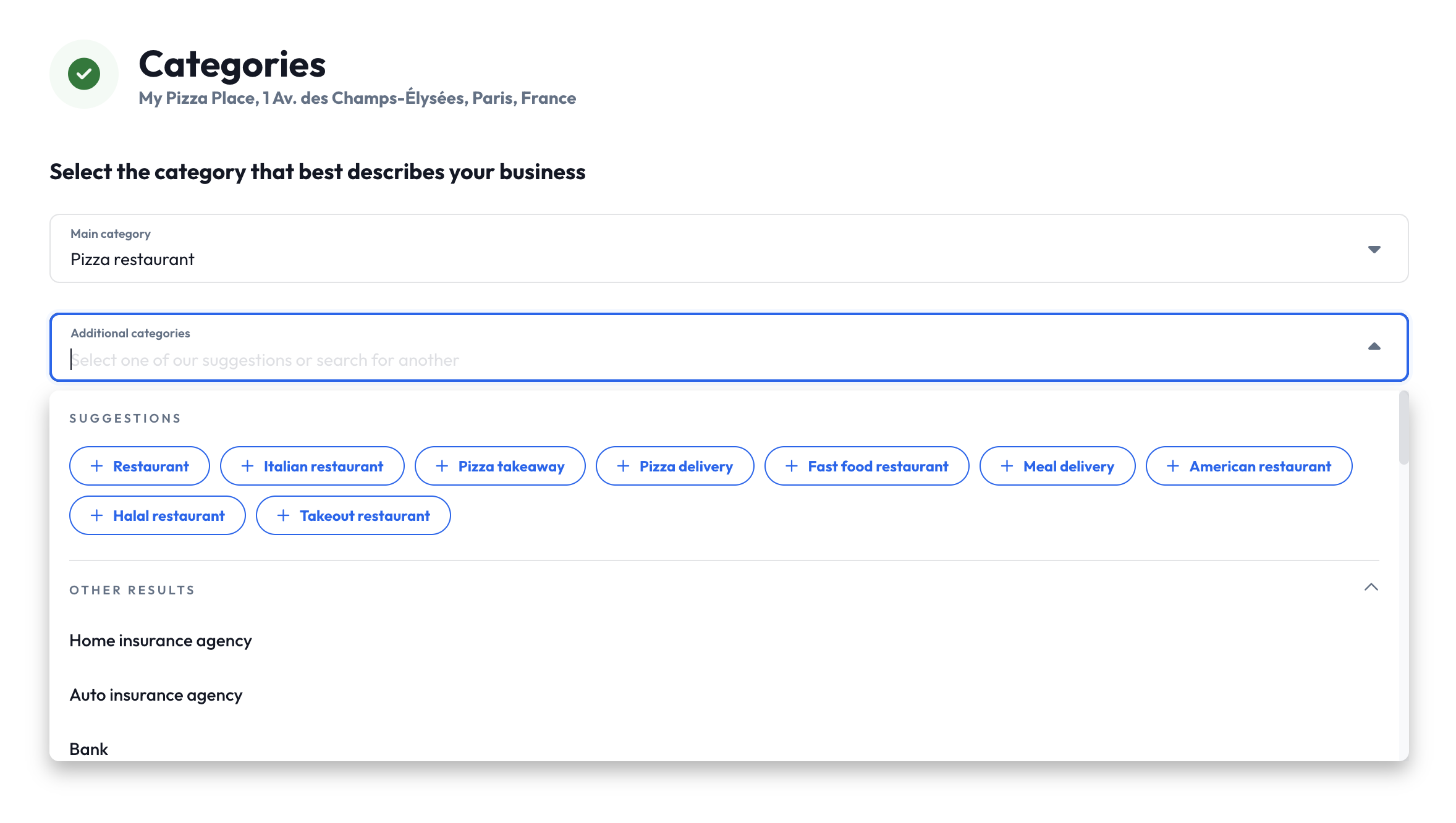Click the plus icon beside Pizza delivery
The width and height of the screenshot is (1456, 823).
click(622, 466)
